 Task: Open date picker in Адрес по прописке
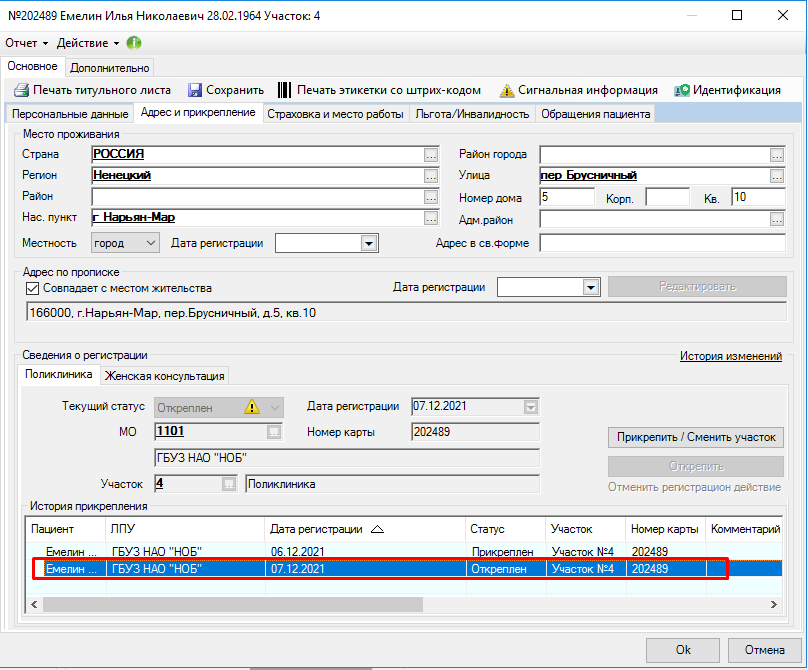[x=589, y=288]
